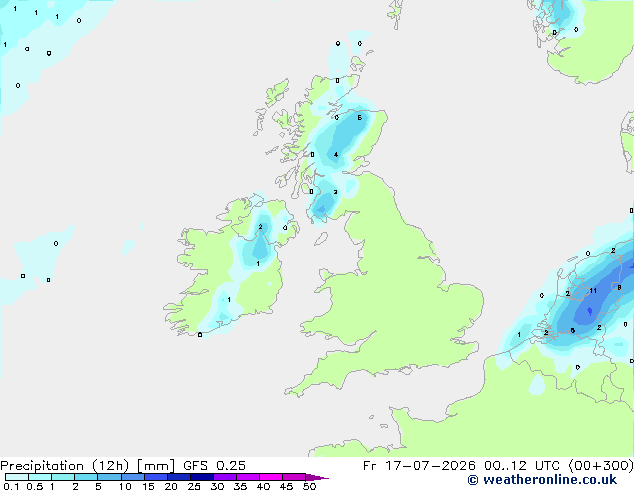Click the 'Precipitation (12h) [mm]' title text

[x=87, y=466]
